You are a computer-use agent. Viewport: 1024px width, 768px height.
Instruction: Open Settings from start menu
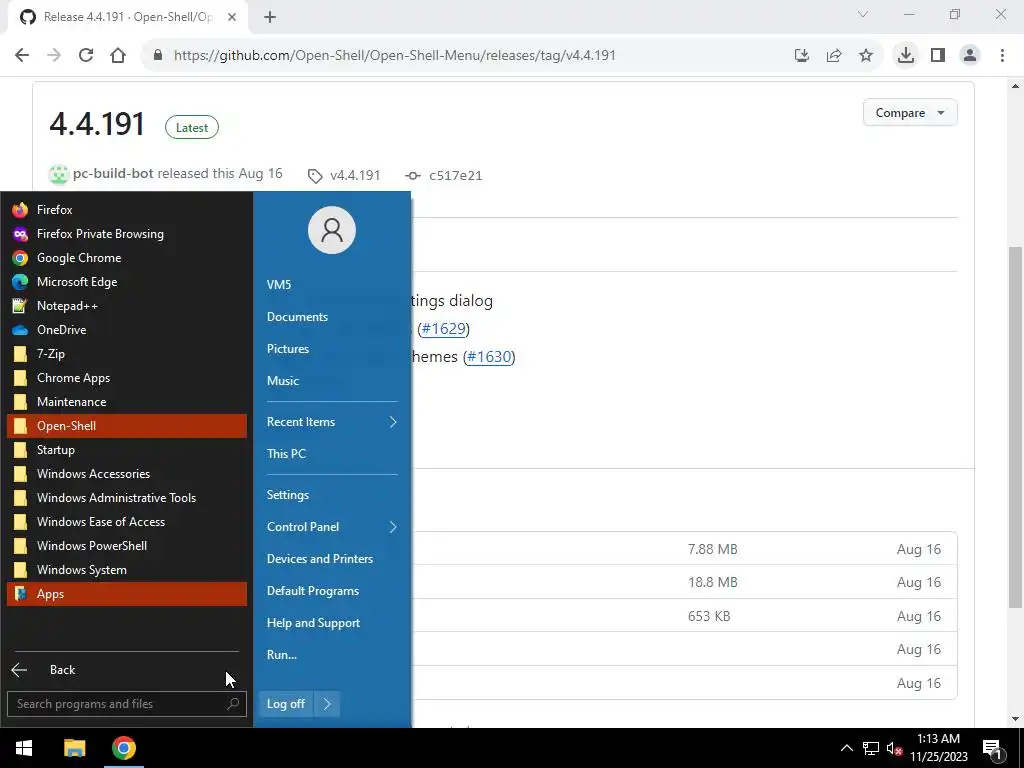click(x=332, y=495)
